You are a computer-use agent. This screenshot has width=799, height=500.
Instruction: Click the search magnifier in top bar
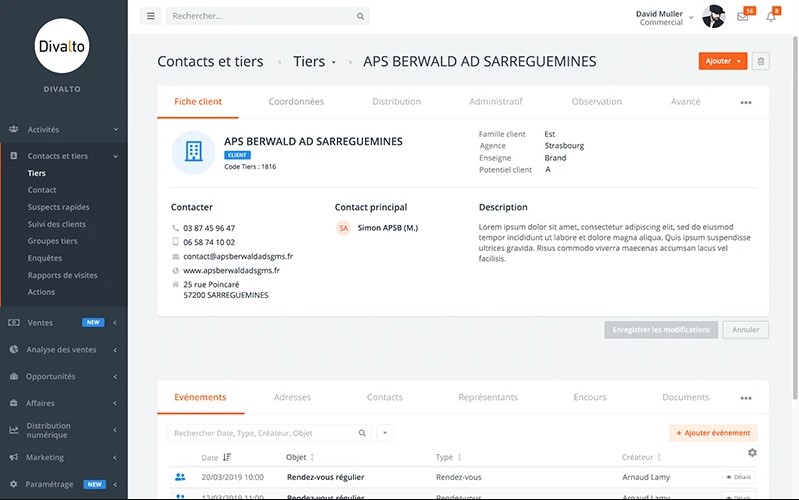coord(361,17)
